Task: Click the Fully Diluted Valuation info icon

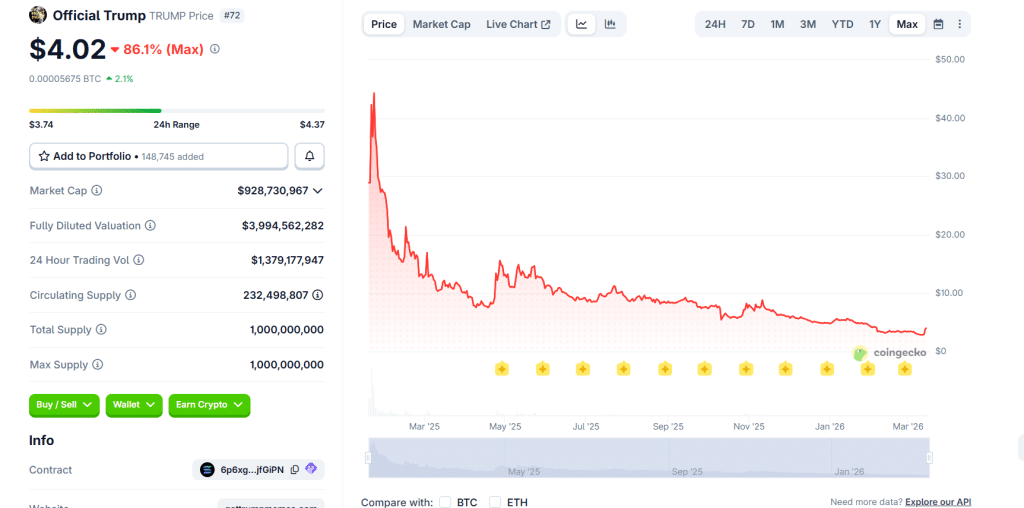Action: (x=150, y=226)
